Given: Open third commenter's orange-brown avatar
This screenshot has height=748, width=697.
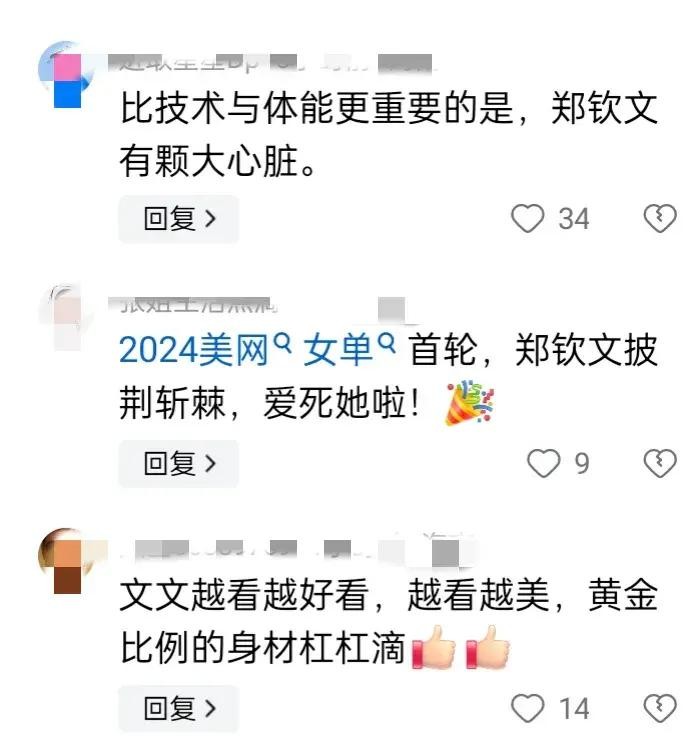Looking at the screenshot, I should click(66, 561).
